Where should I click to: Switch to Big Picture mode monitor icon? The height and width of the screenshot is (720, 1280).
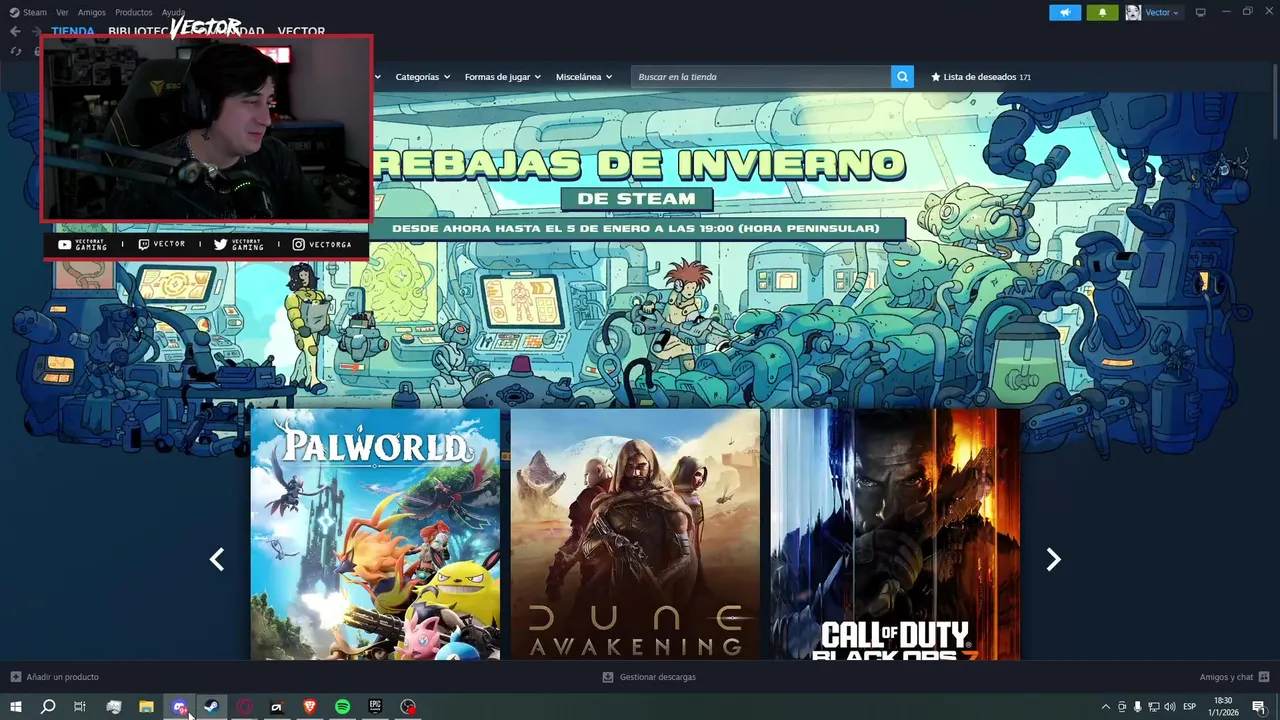click(1201, 12)
